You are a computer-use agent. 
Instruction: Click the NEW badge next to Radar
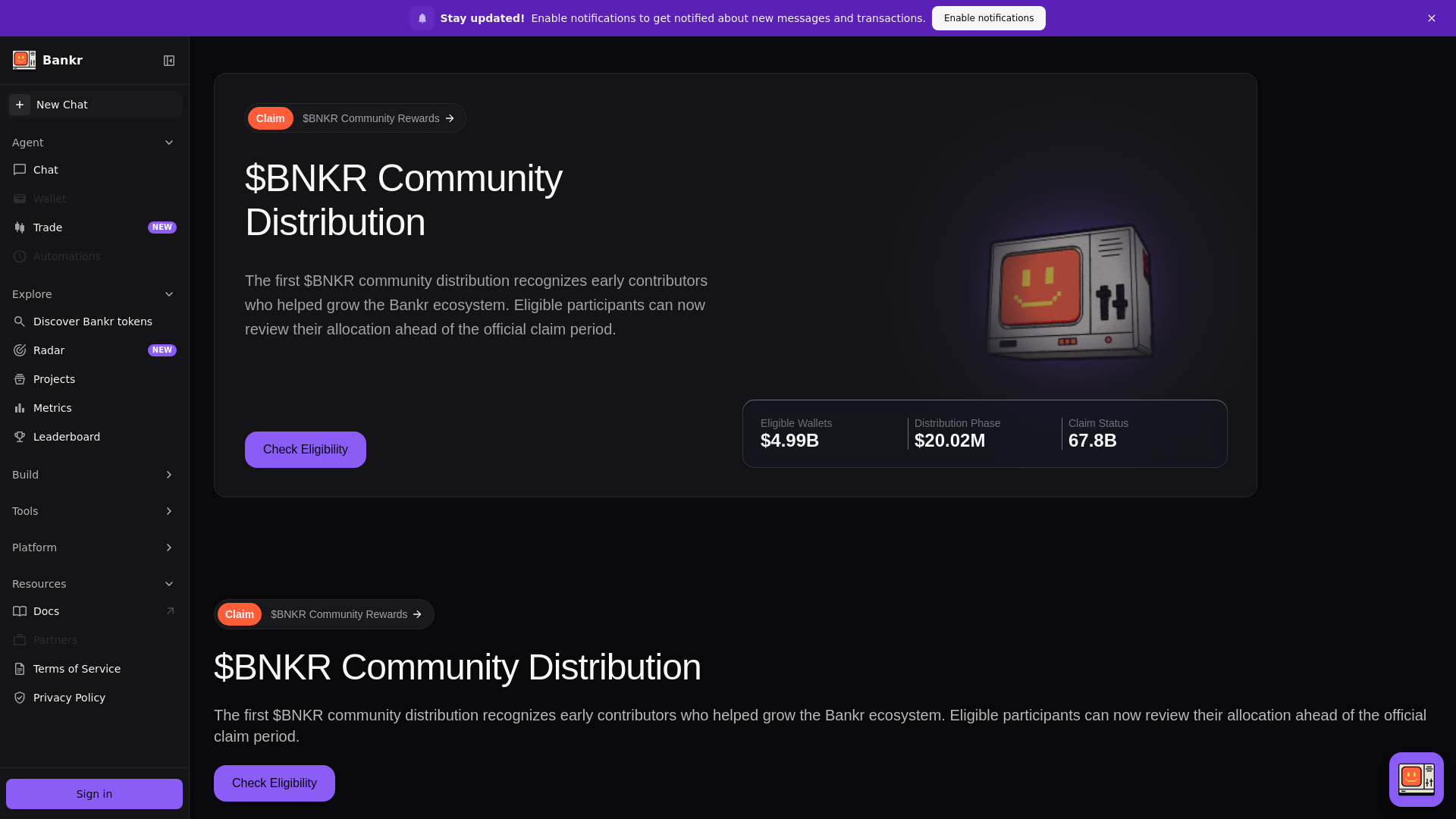162,350
